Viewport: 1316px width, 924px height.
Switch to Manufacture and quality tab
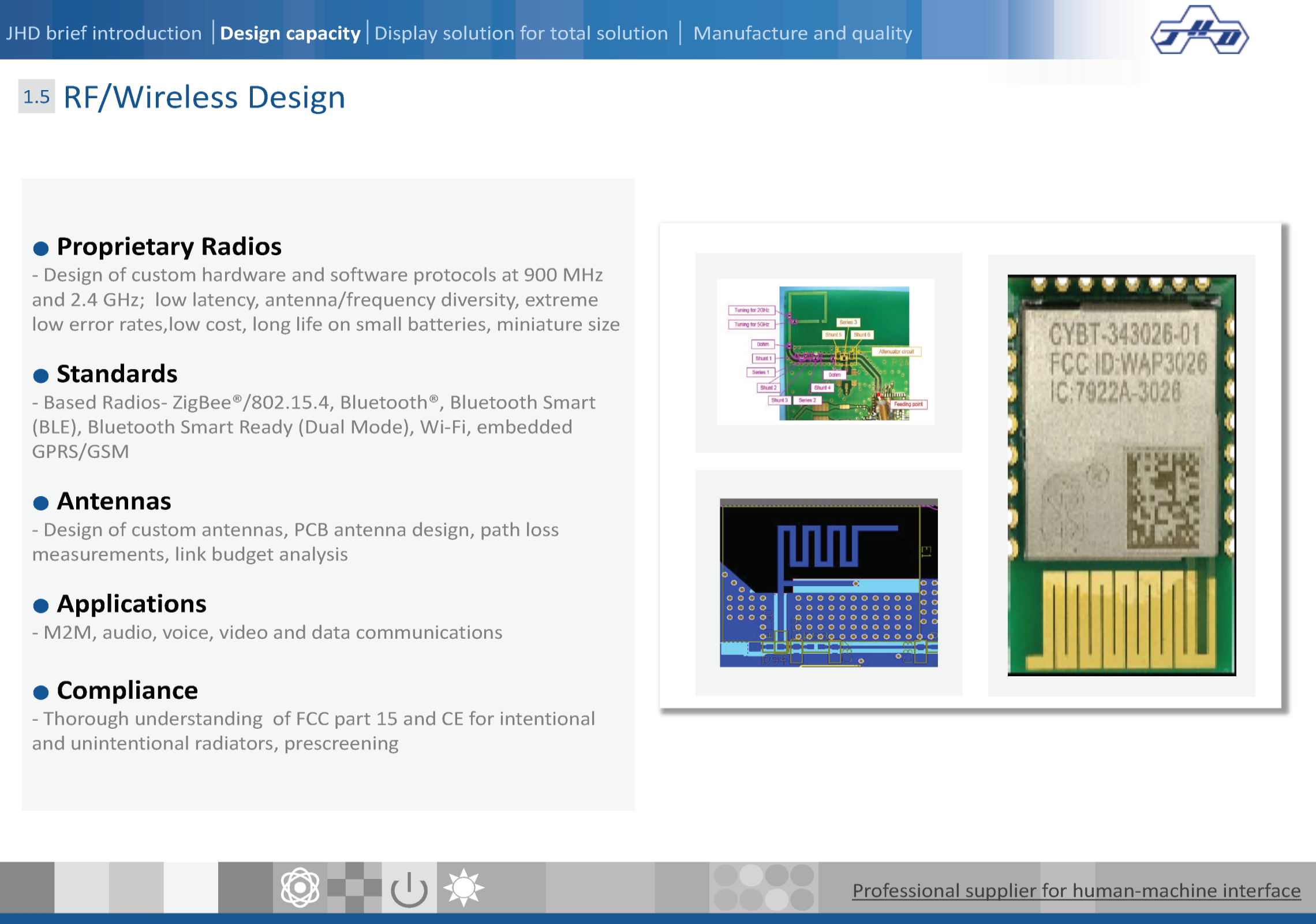[802, 33]
